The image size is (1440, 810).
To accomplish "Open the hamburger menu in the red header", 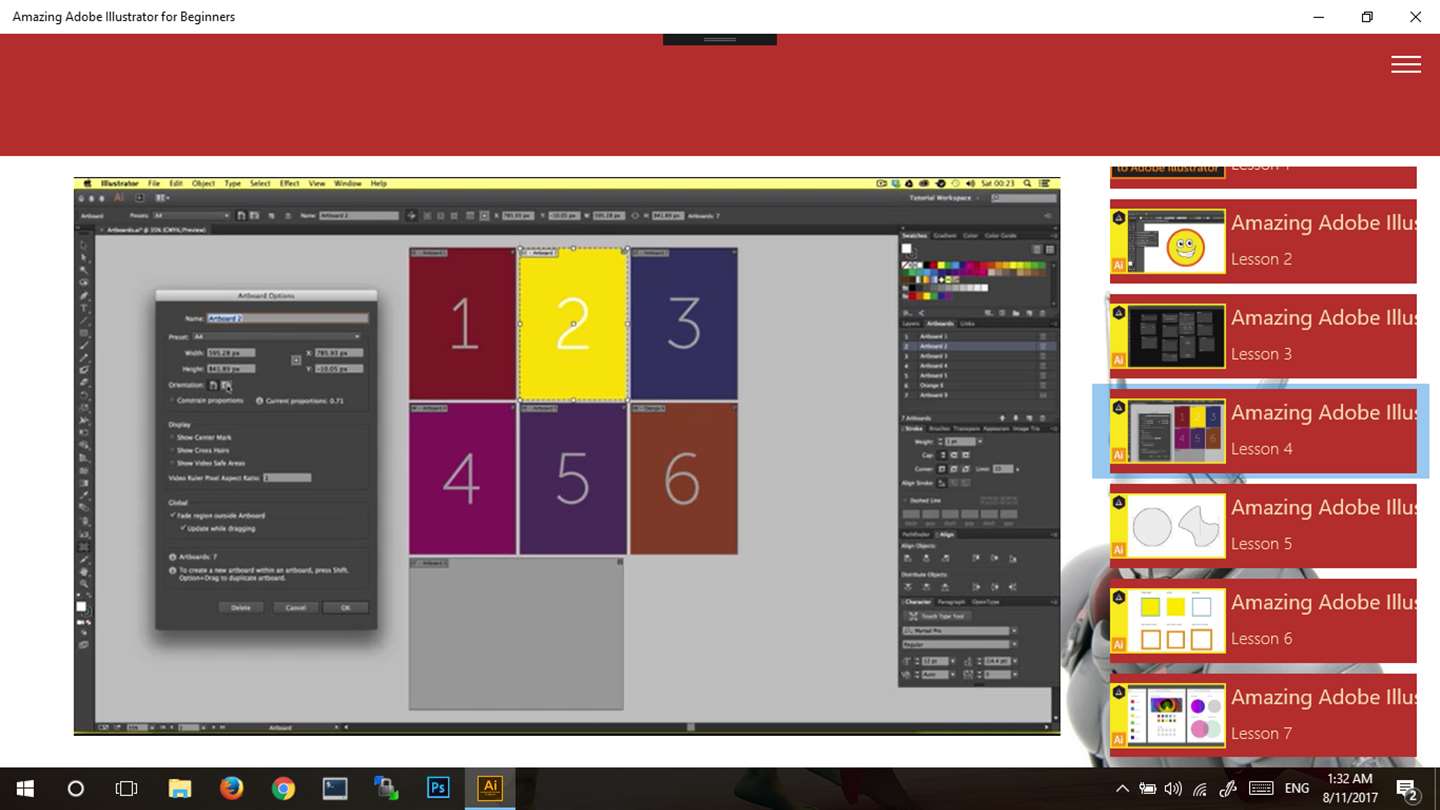I will (x=1405, y=64).
